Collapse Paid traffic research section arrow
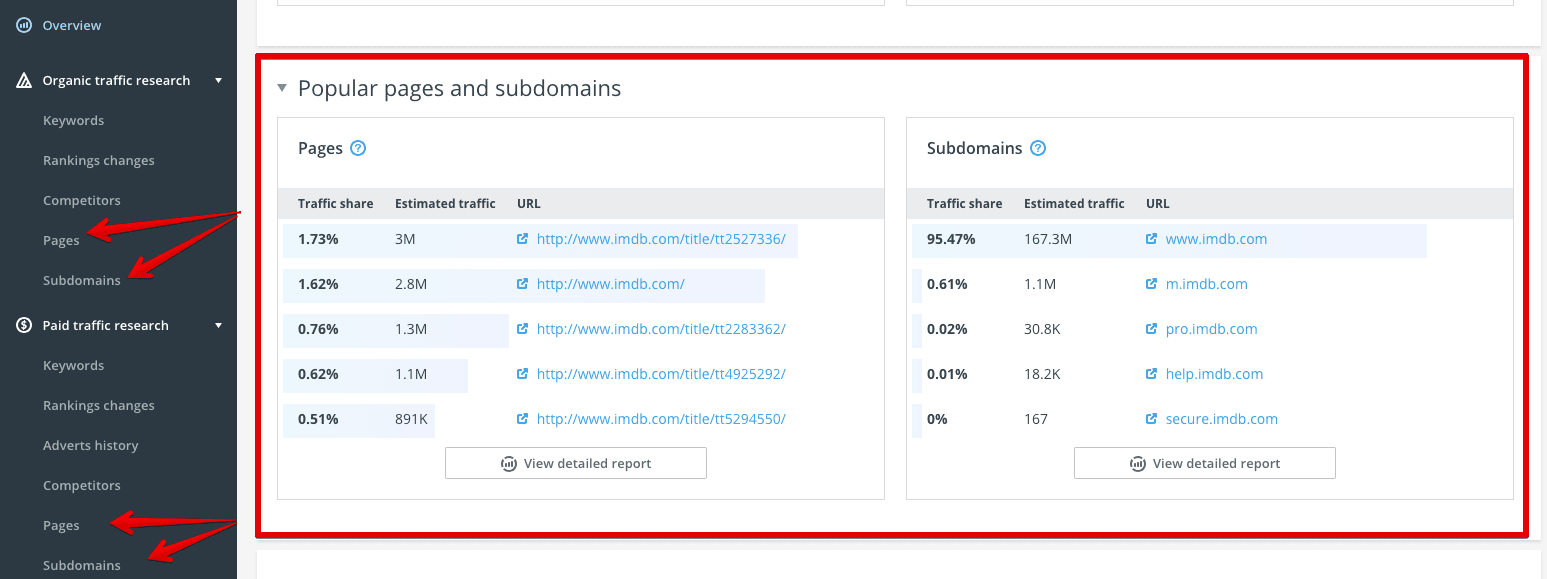This screenshot has height=579, width=1547. click(x=219, y=325)
